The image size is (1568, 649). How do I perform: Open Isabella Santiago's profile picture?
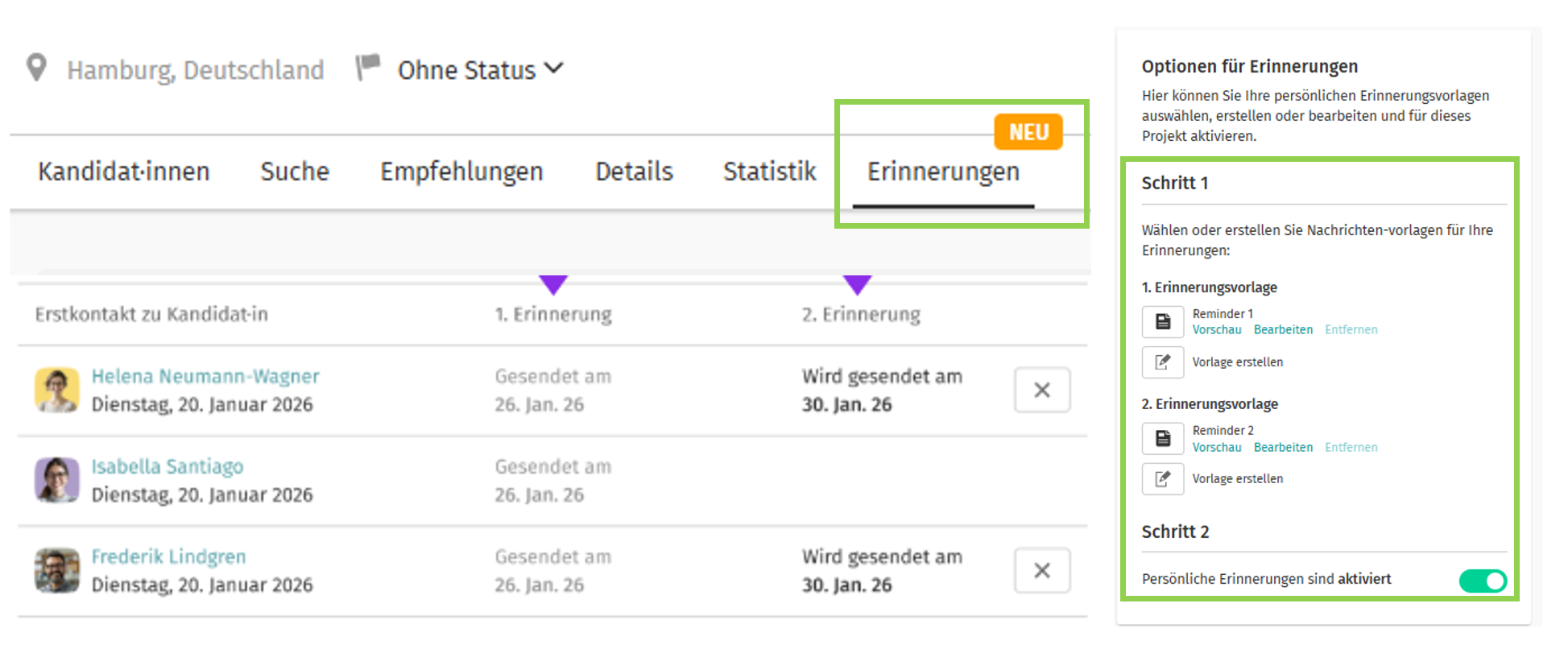coord(57,480)
